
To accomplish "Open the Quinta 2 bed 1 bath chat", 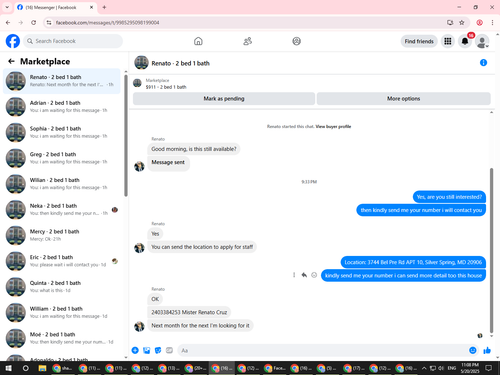I will tap(62, 287).
